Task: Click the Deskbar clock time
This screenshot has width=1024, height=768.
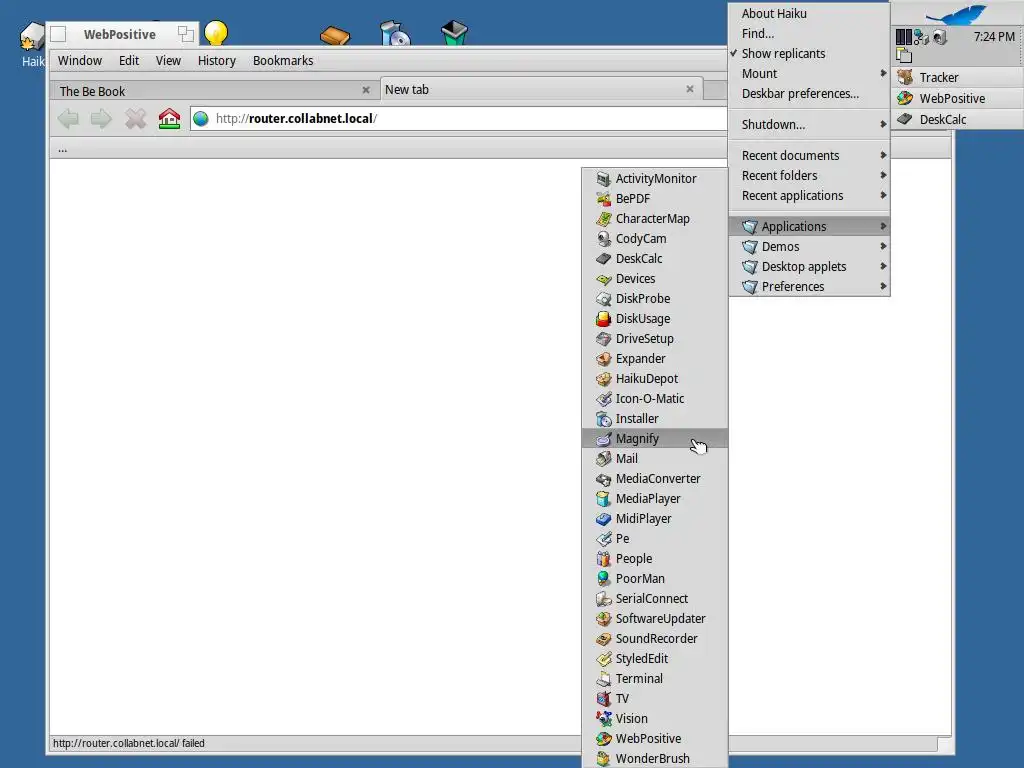Action: click(x=994, y=37)
